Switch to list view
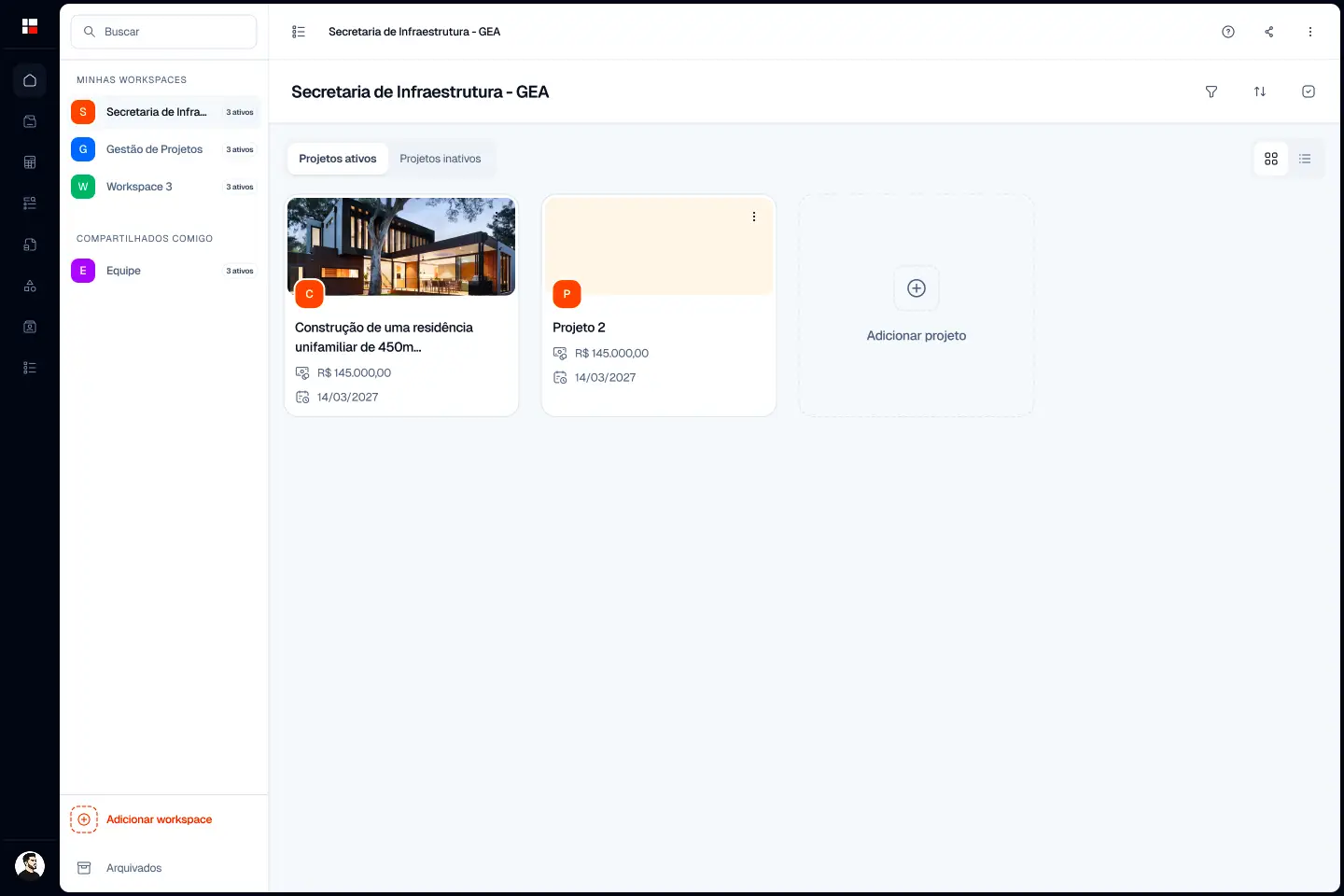This screenshot has height=896, width=1344. tap(1305, 159)
